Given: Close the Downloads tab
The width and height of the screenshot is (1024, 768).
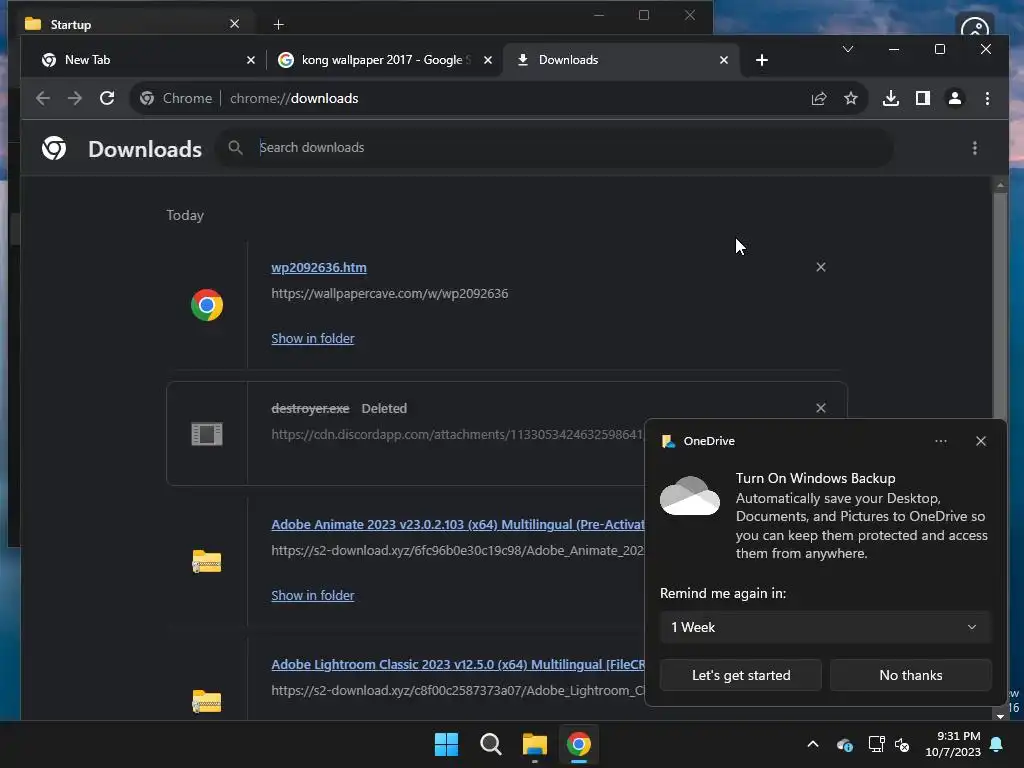Looking at the screenshot, I should click(724, 60).
